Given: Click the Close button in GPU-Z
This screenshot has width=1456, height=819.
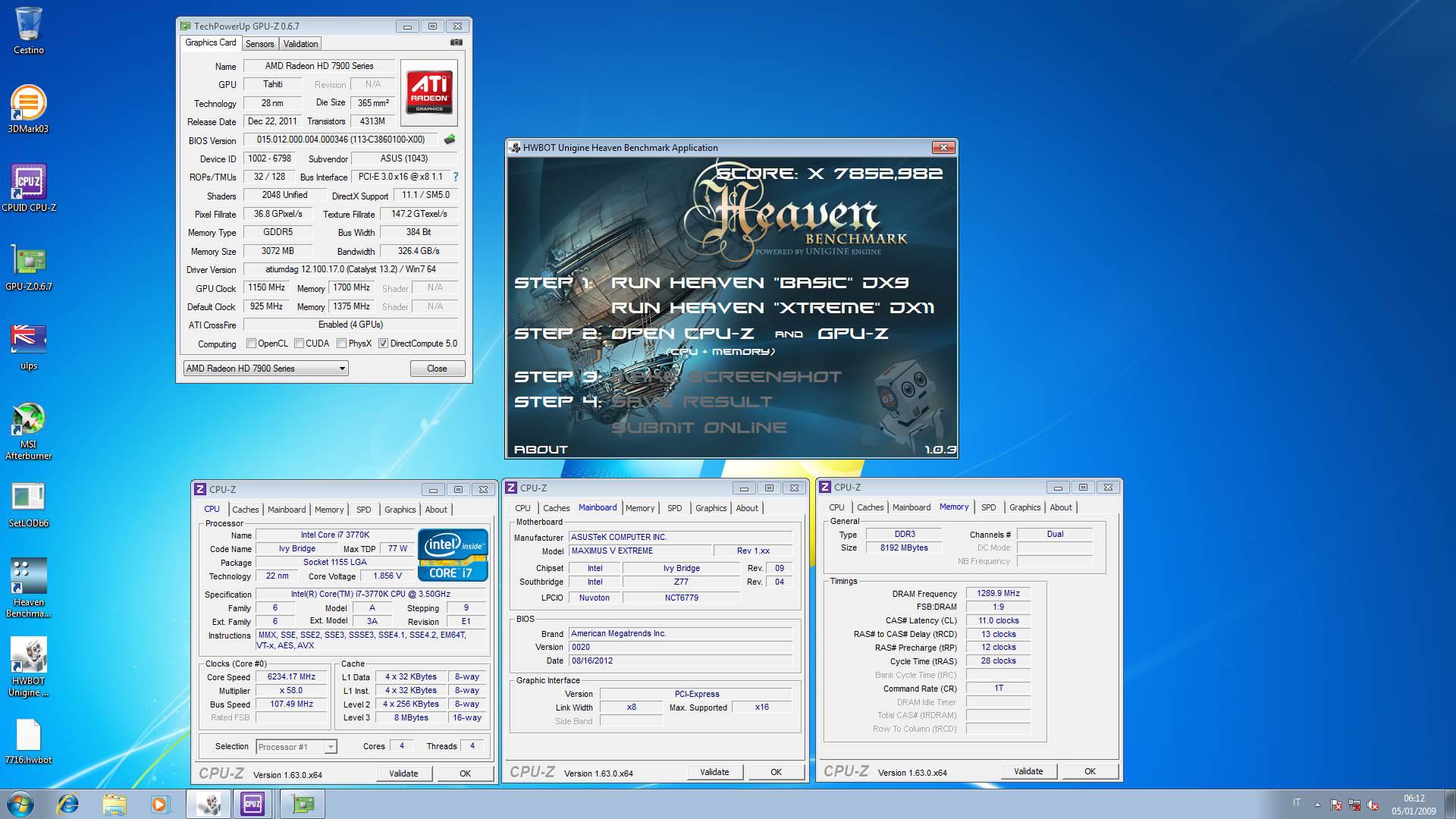Looking at the screenshot, I should [x=437, y=369].
